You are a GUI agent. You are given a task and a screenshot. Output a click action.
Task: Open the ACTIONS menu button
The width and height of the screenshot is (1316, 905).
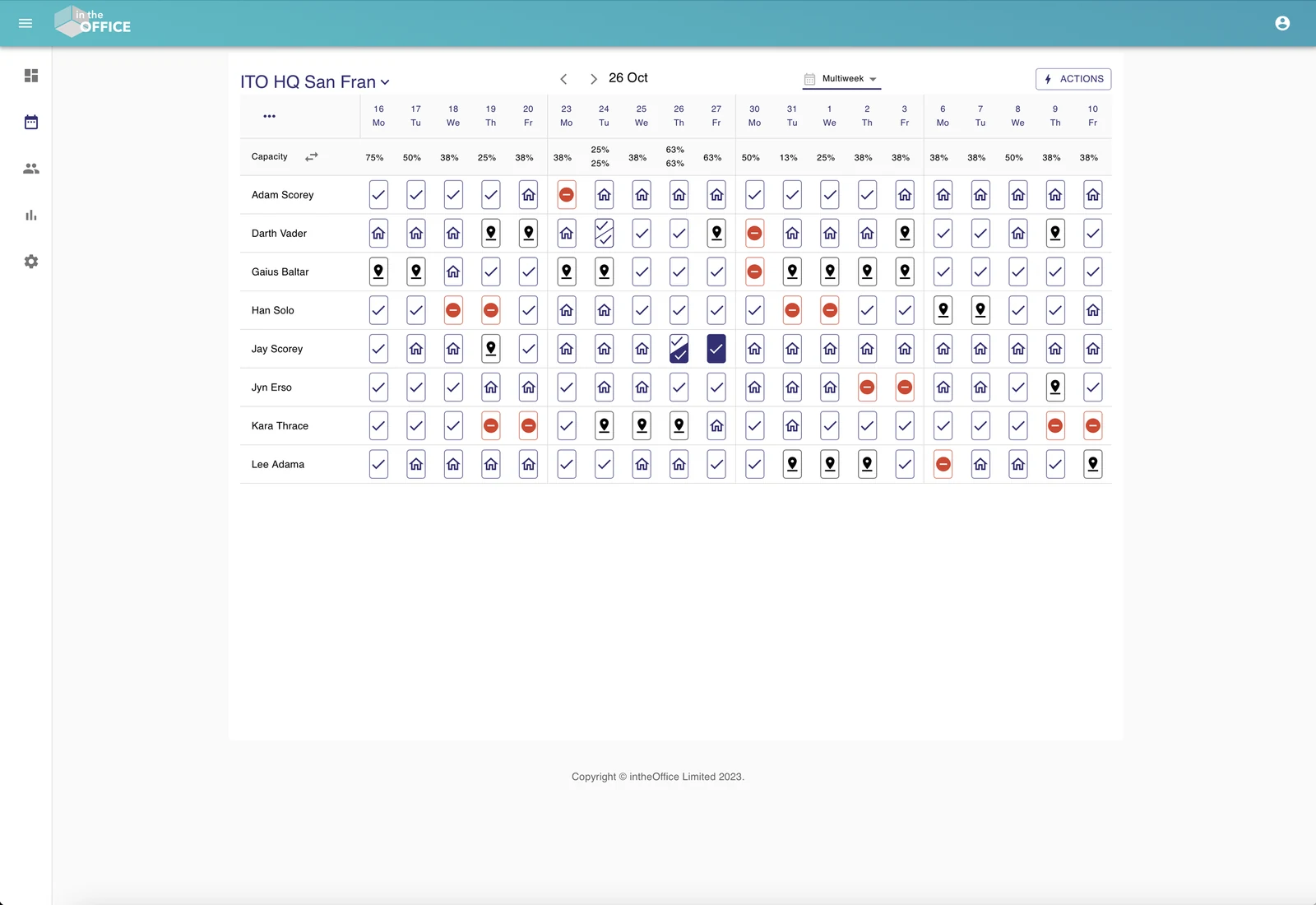click(1073, 79)
